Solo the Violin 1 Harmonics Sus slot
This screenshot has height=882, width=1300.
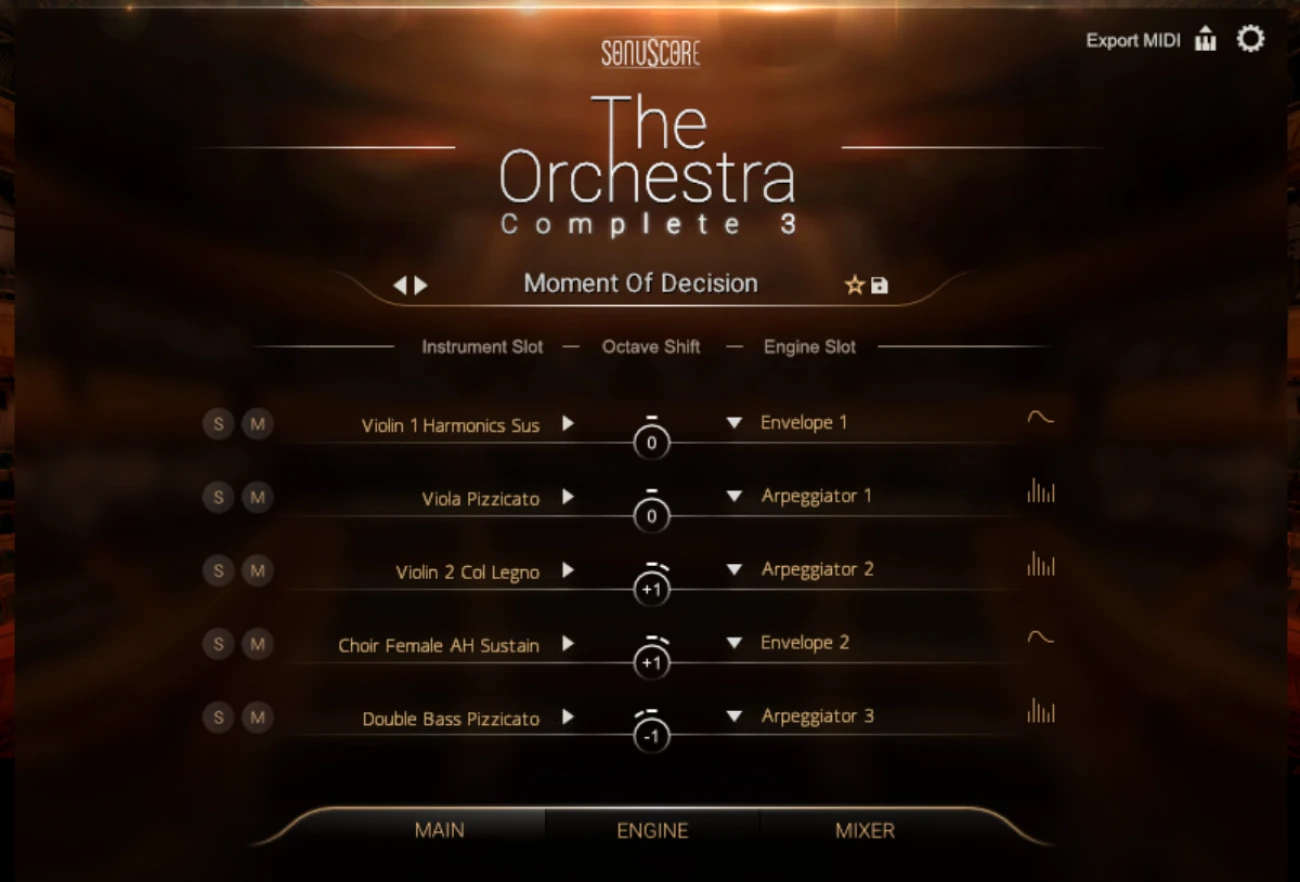pos(218,424)
